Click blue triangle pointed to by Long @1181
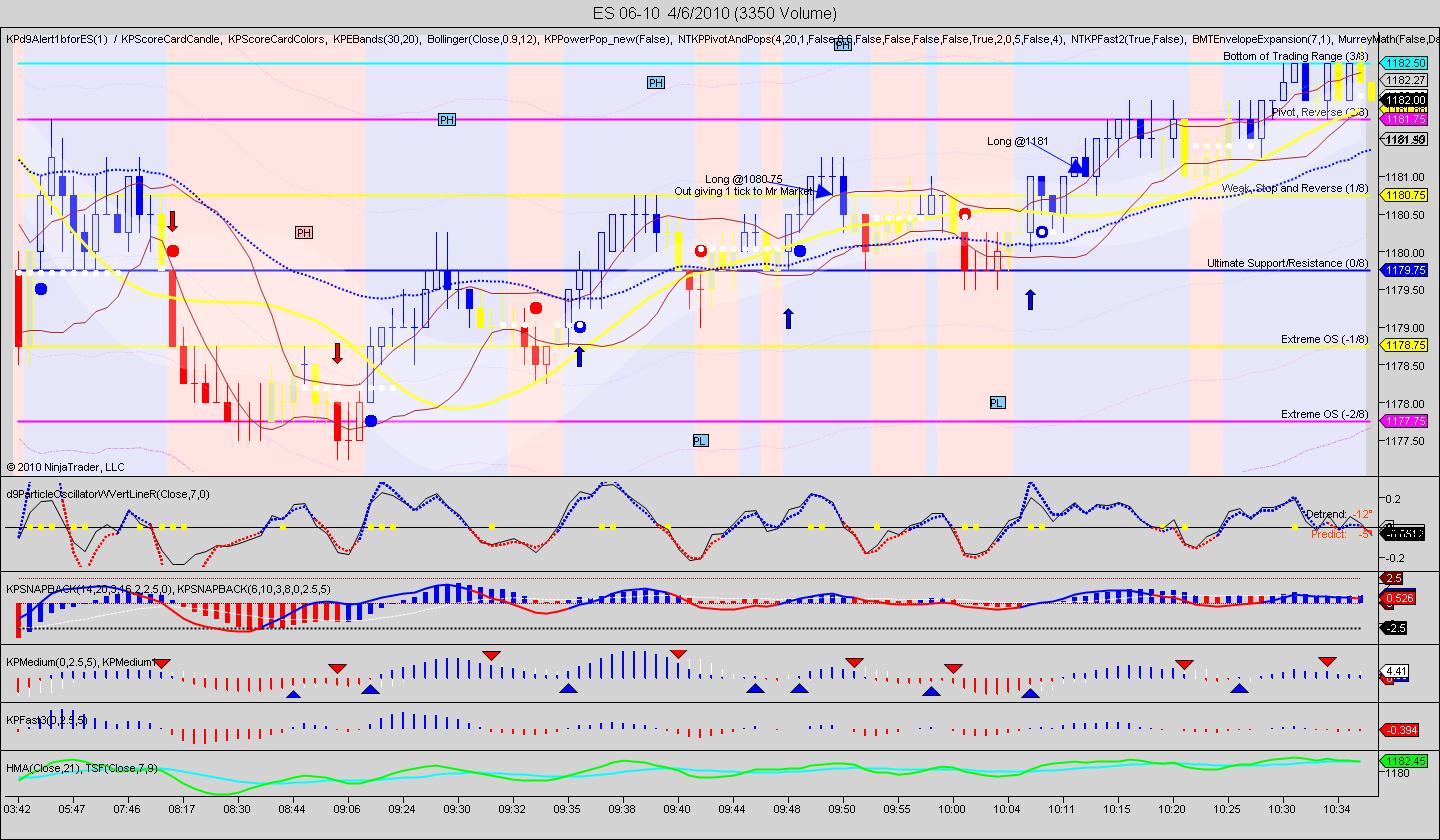The image size is (1440, 840). pos(1078,165)
